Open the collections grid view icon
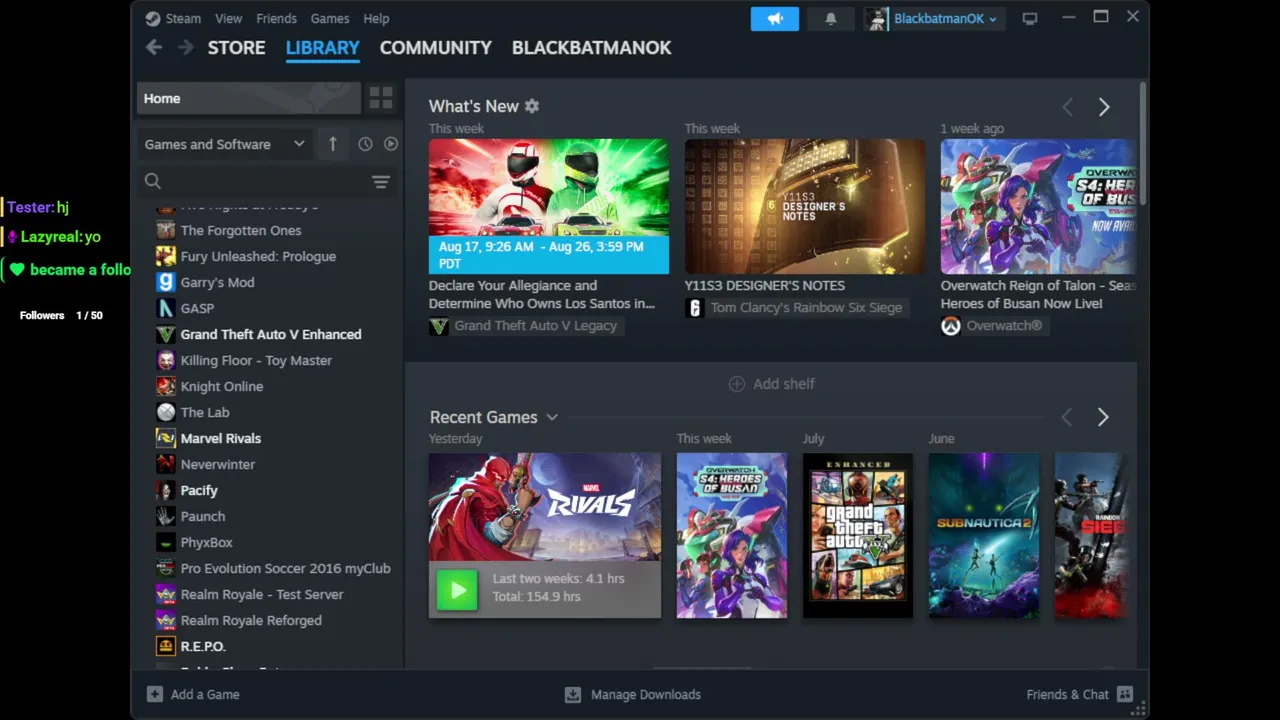This screenshot has height=720, width=1280. [381, 98]
